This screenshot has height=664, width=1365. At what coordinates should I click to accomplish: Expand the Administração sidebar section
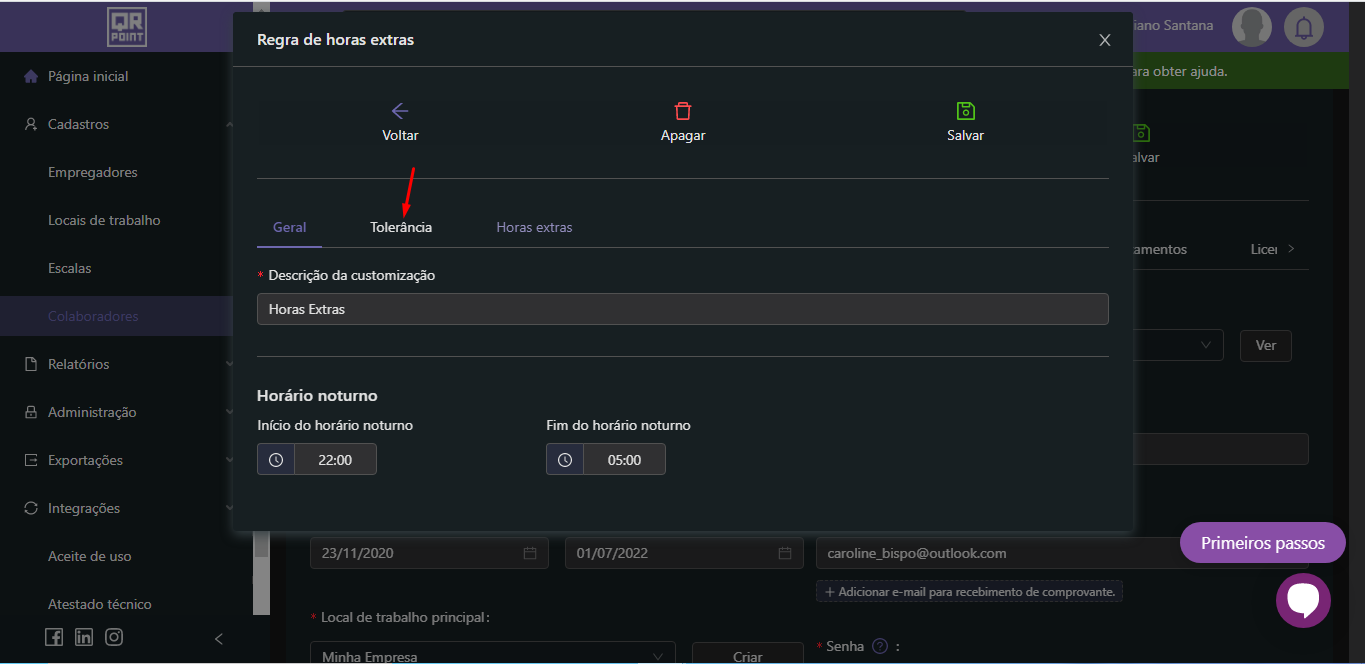[x=91, y=412]
